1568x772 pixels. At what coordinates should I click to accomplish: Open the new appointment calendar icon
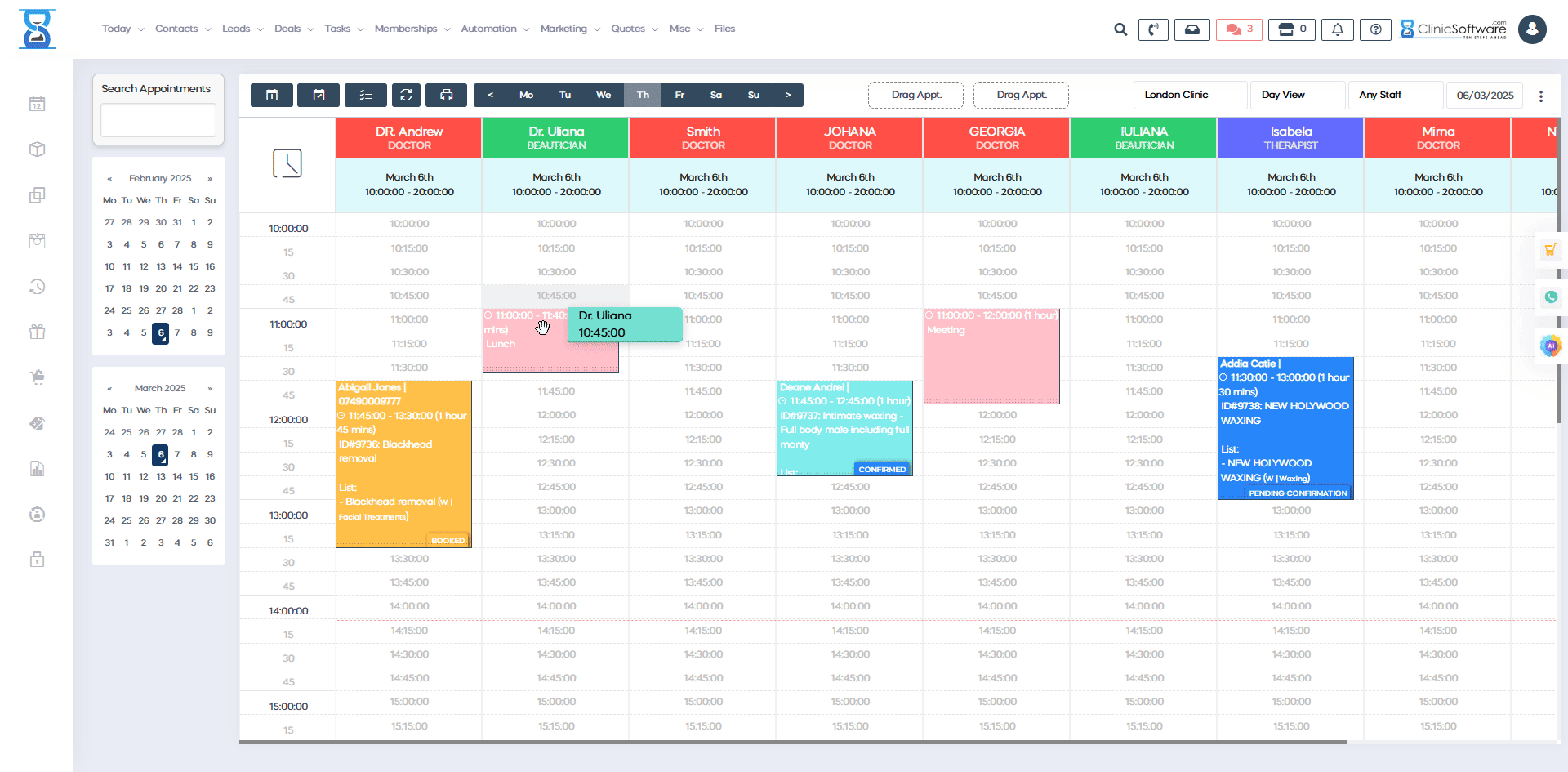pos(272,95)
